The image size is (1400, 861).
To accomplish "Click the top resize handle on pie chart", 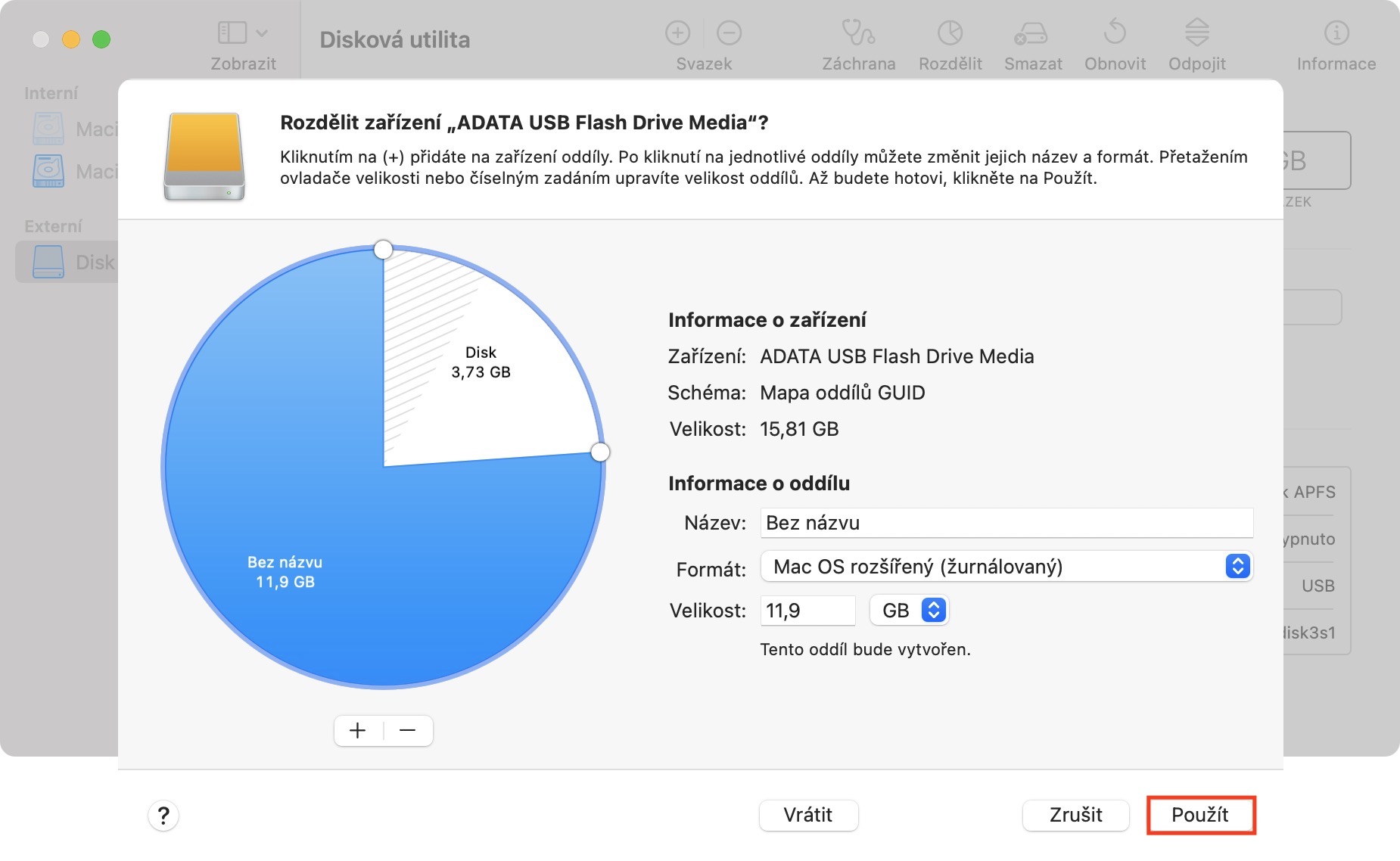I will [x=384, y=249].
